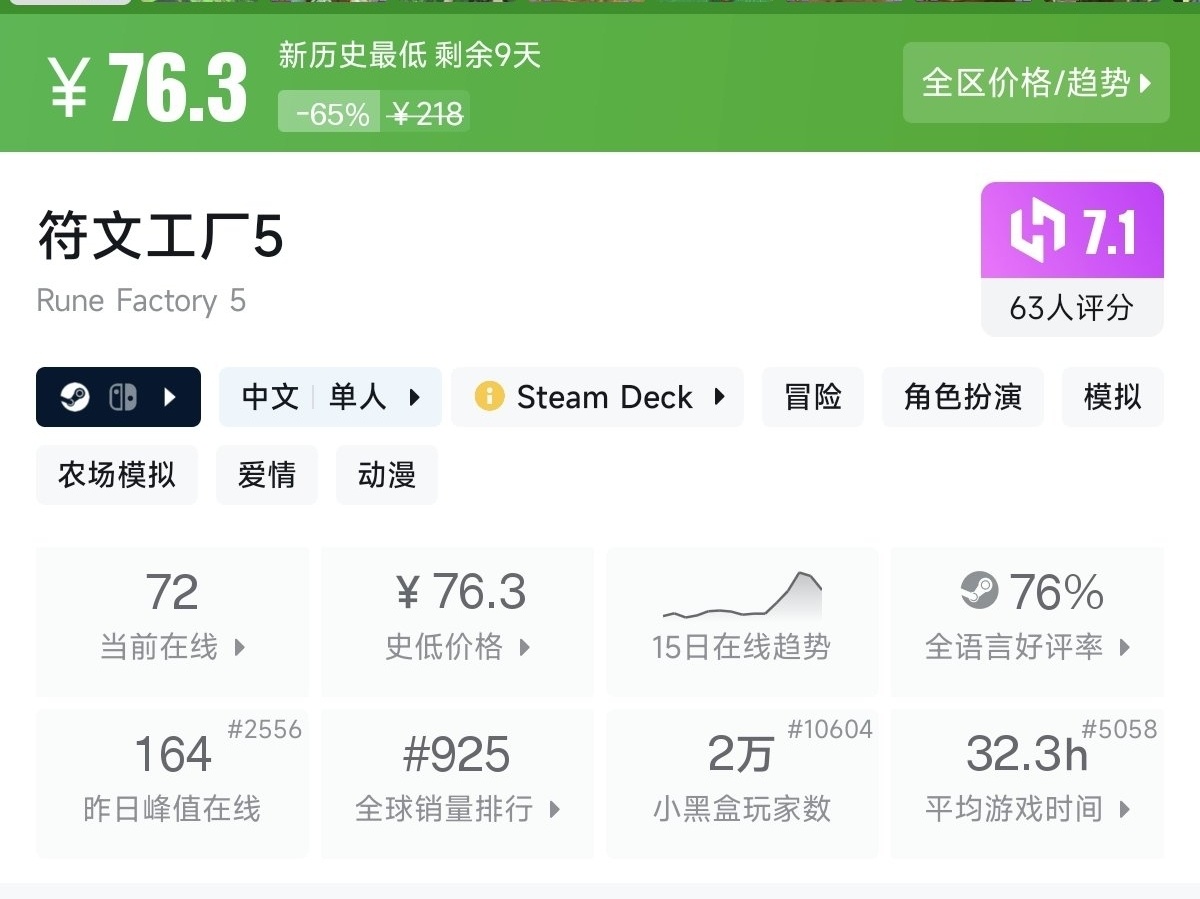
Task: Click the yen symbol in green banner
Action: pyautogui.click(x=69, y=87)
